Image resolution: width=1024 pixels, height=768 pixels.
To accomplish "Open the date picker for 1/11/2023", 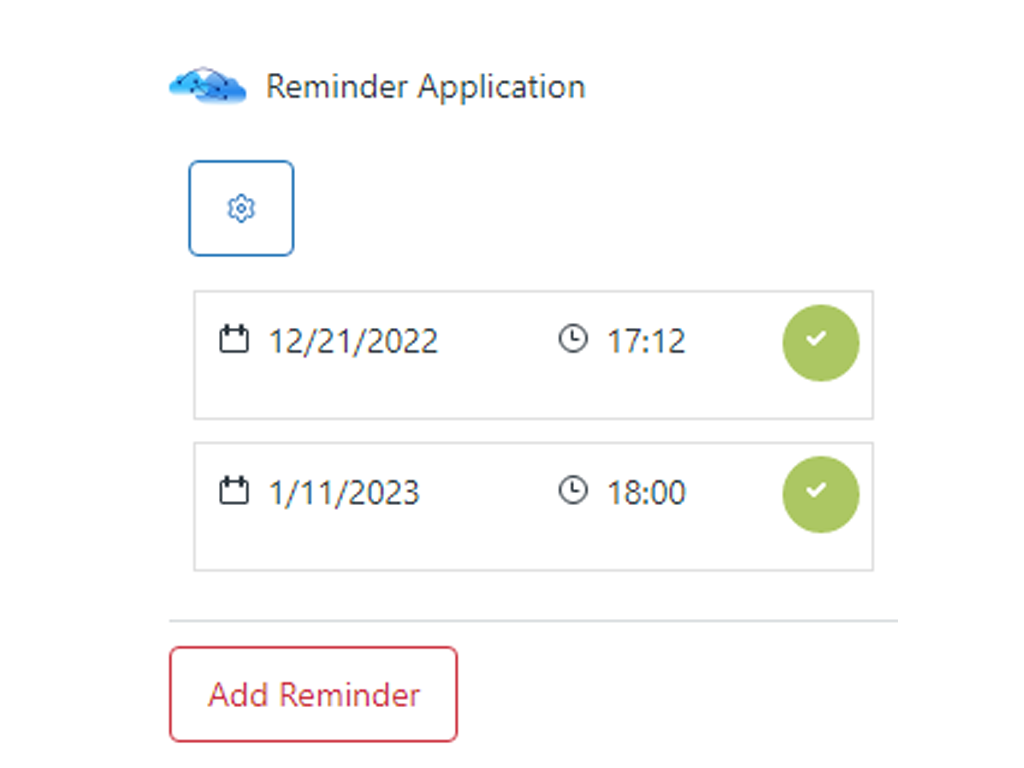I will tap(345, 492).
